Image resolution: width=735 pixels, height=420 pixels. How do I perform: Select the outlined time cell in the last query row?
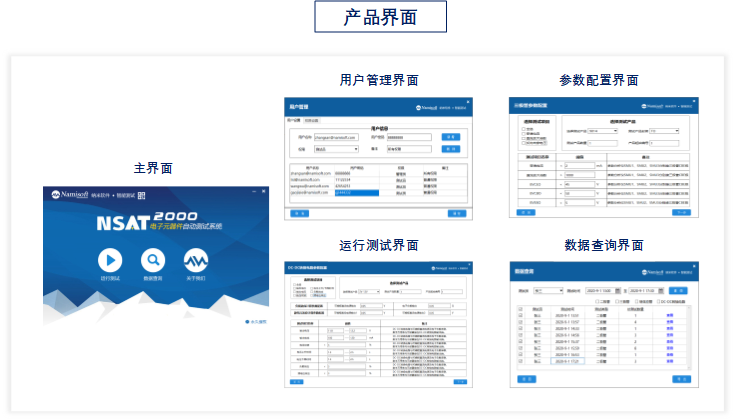(x=567, y=361)
